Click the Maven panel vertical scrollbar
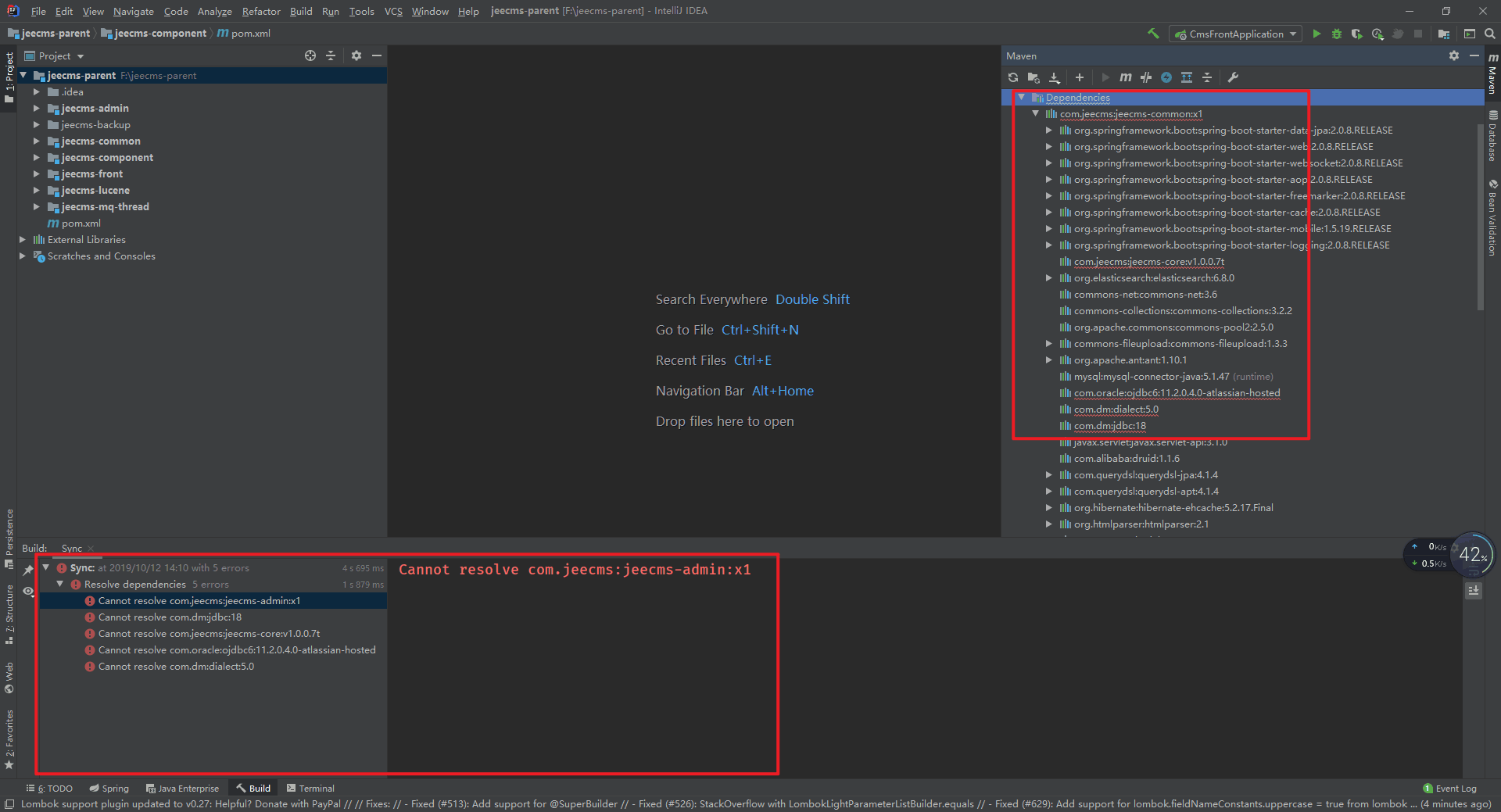Image resolution: width=1501 pixels, height=812 pixels. pyautogui.click(x=1480, y=219)
